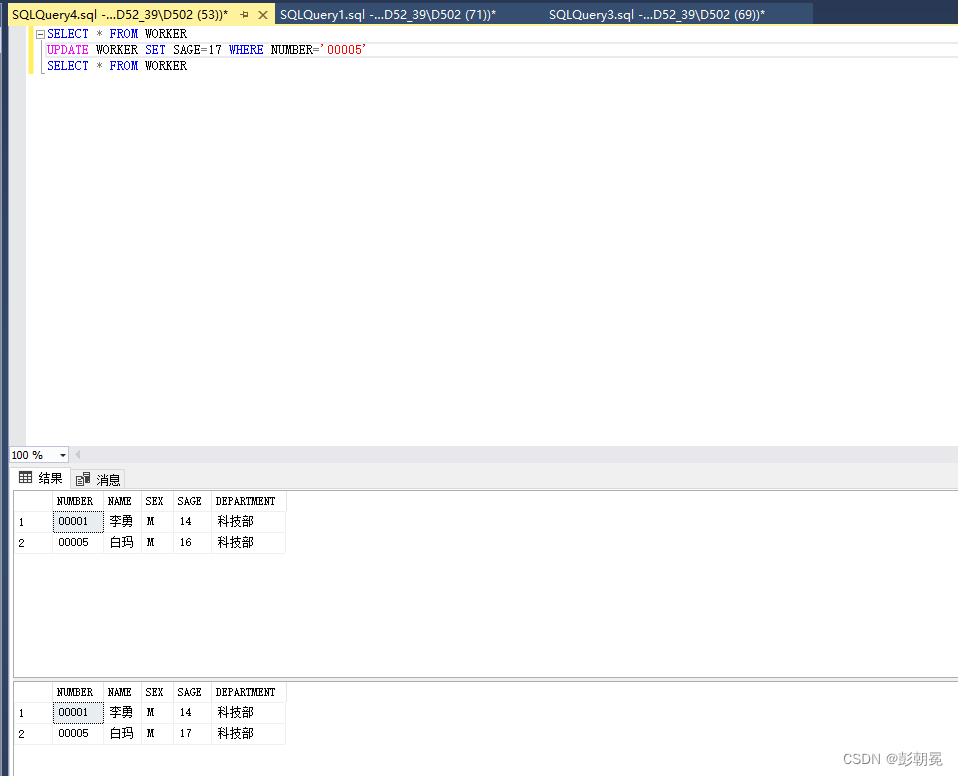This screenshot has width=958, height=776.
Task: Click the DEPARTMENT column header in top grid
Action: 246,501
